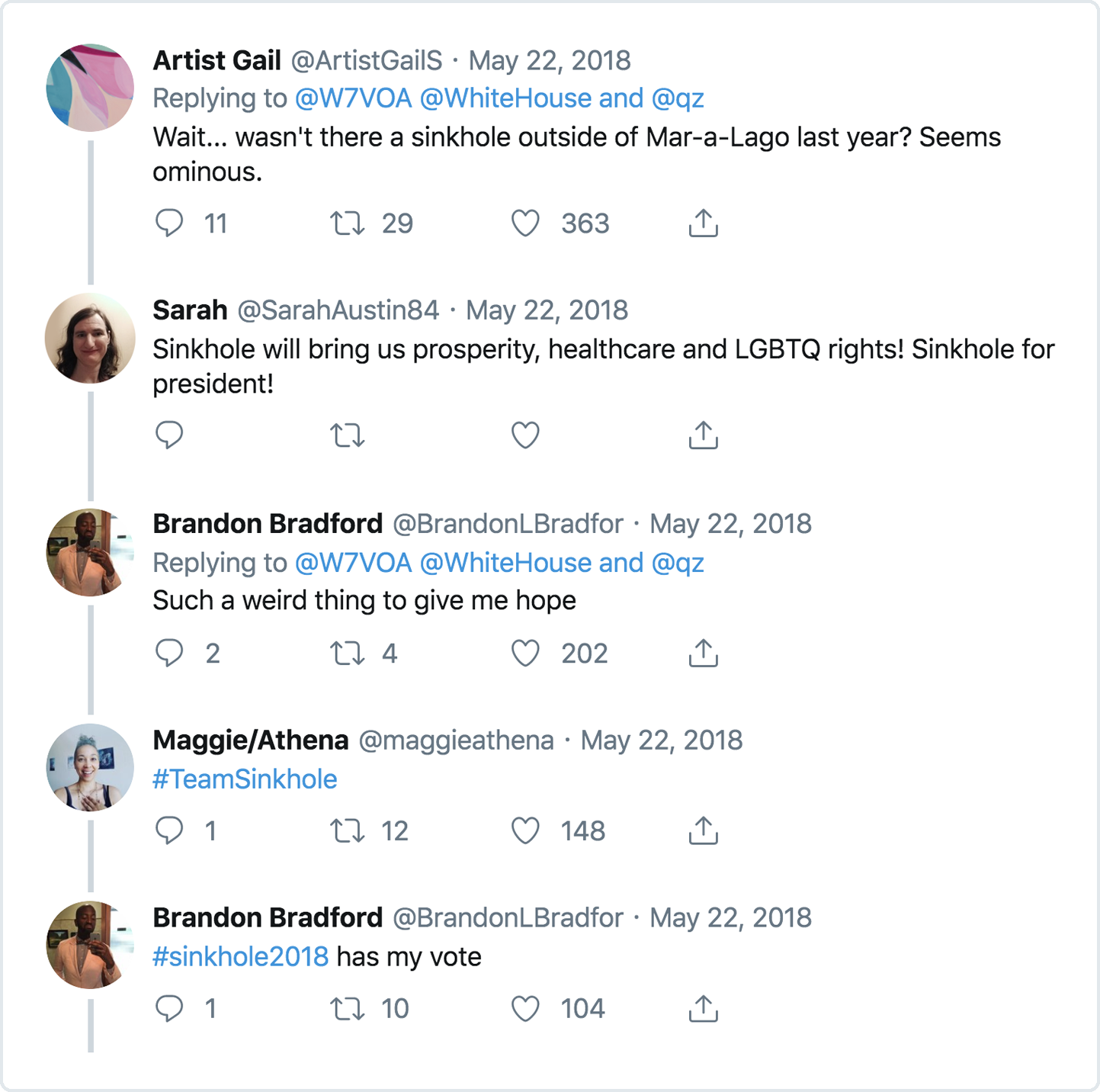Reply to Artist Gail's sinkhole tweet
This screenshot has height=1092, width=1100.
pos(169,223)
